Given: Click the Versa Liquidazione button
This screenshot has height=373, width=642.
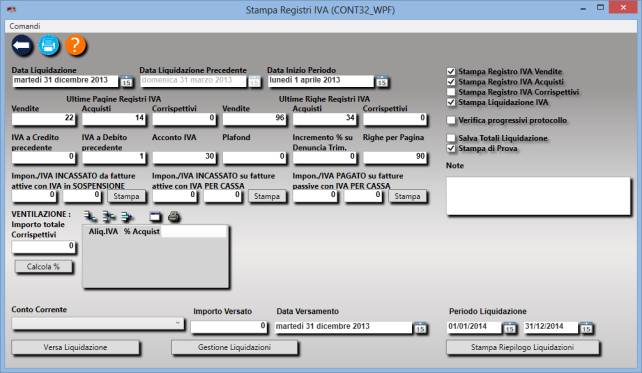Looking at the screenshot, I should (x=75, y=348).
